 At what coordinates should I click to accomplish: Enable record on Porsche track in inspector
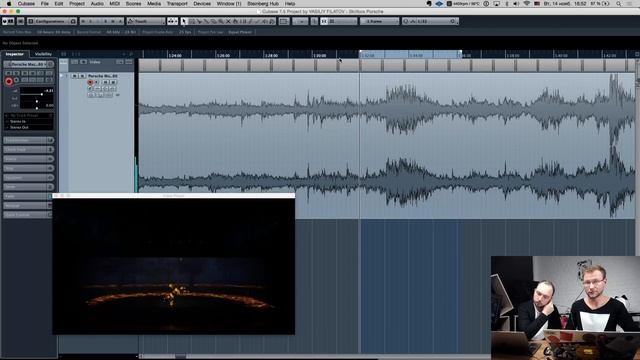tap(9, 82)
